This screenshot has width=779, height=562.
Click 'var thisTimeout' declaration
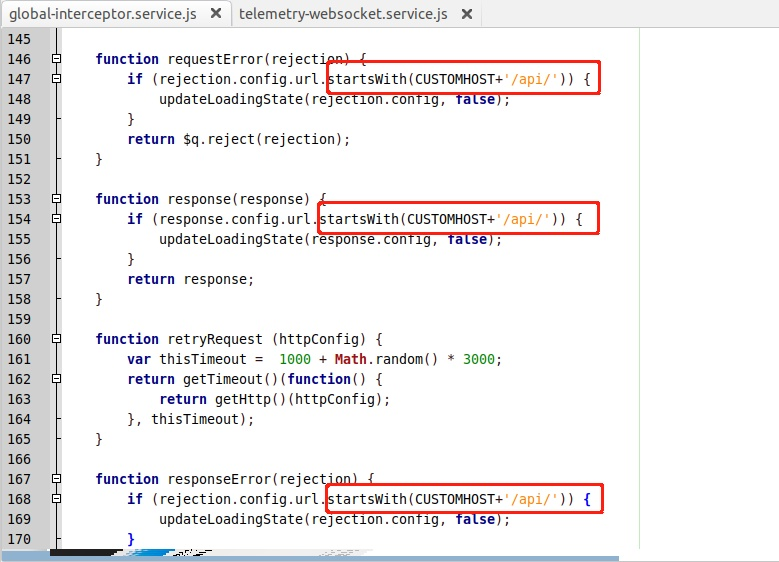click(187, 359)
